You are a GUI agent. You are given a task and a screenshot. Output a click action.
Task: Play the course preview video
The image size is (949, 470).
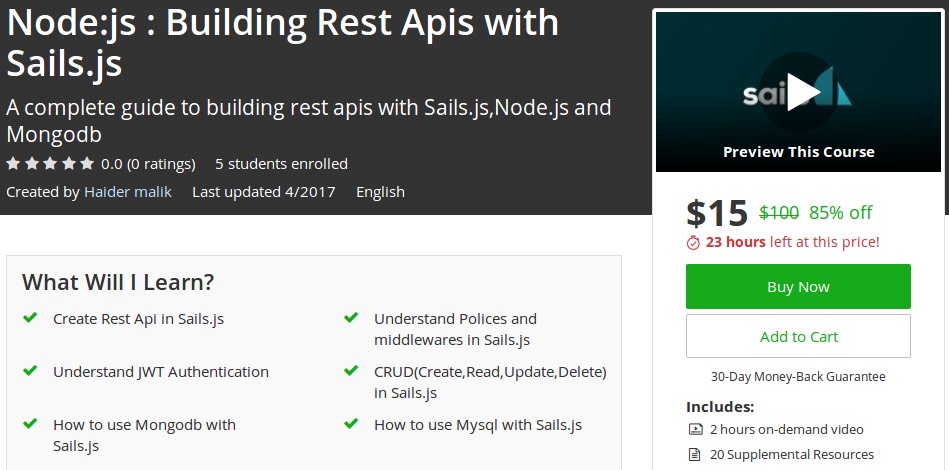click(x=798, y=92)
